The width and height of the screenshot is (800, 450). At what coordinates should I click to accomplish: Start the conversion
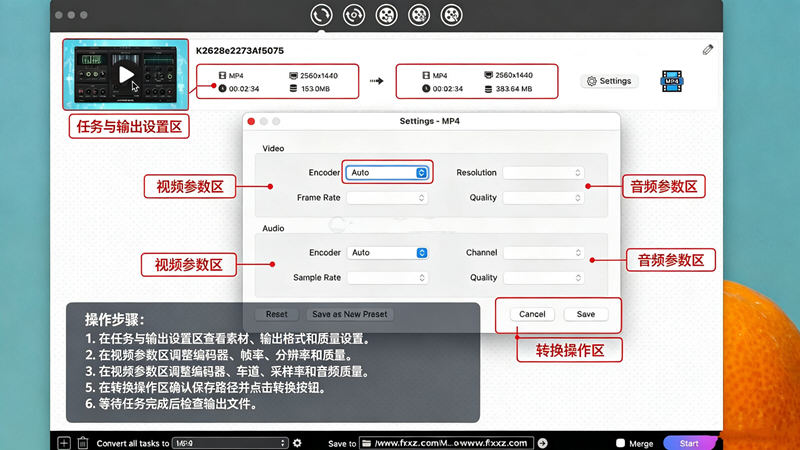(689, 443)
